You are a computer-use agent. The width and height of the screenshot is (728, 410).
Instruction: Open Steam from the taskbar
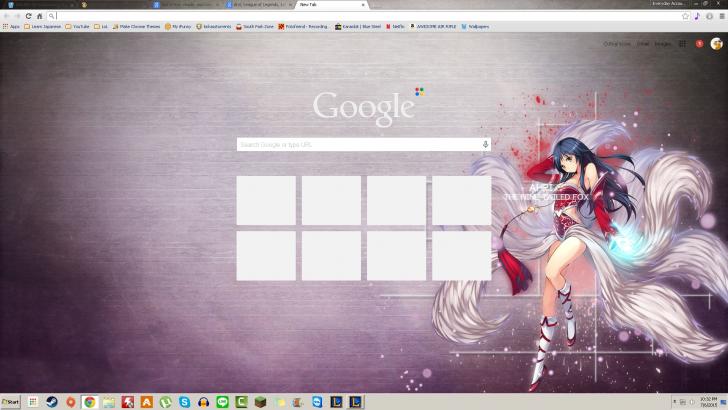pyautogui.click(x=52, y=402)
